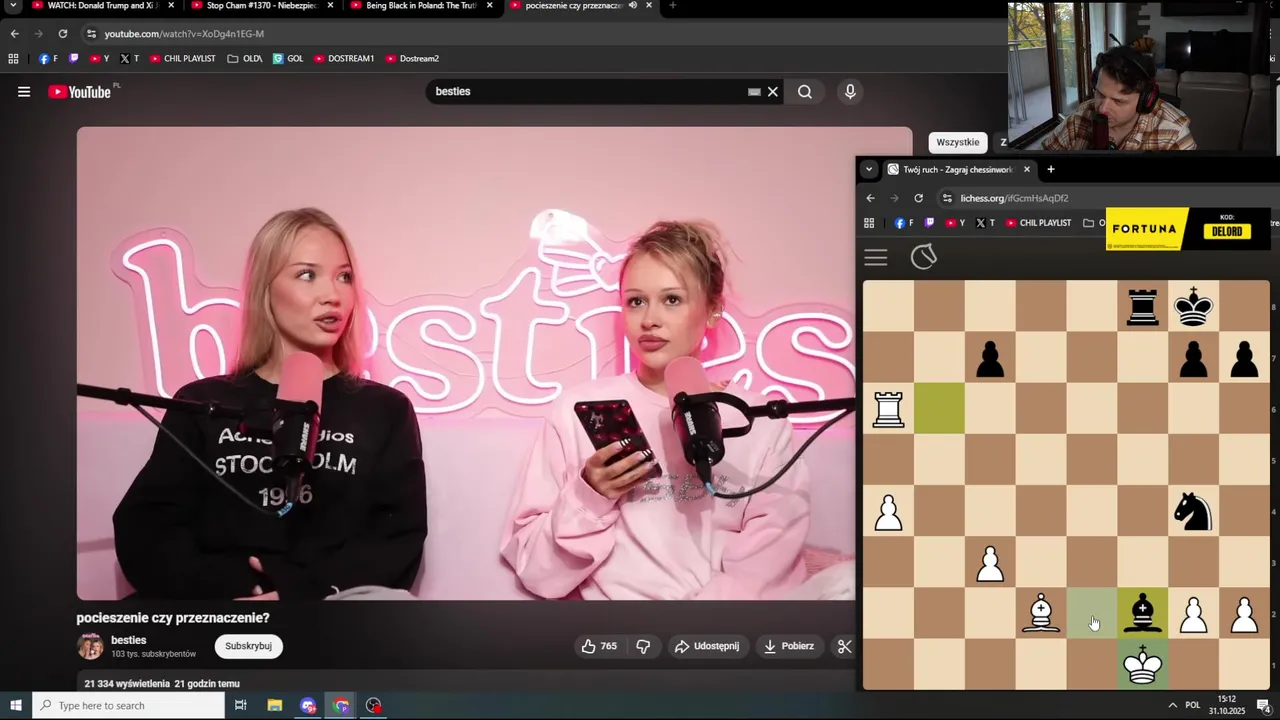
Task: Select the black knight on g4
Action: [x=1193, y=511]
